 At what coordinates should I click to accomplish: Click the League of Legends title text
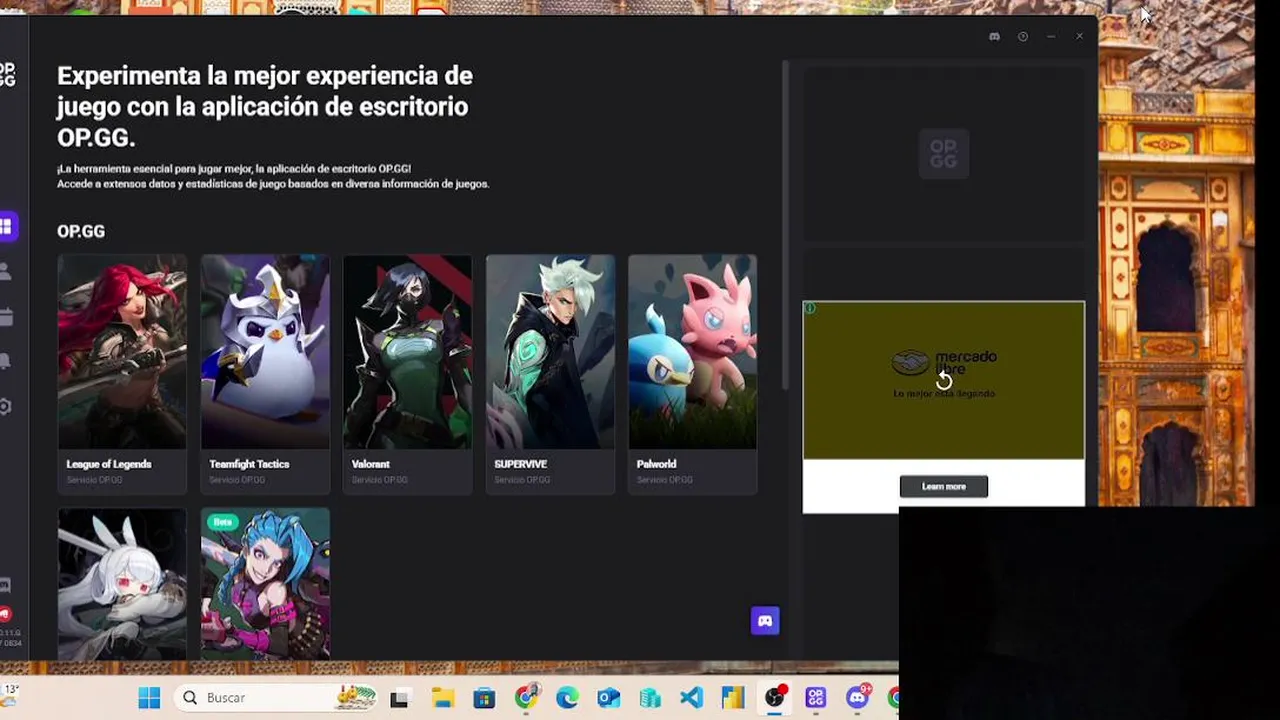pos(109,464)
